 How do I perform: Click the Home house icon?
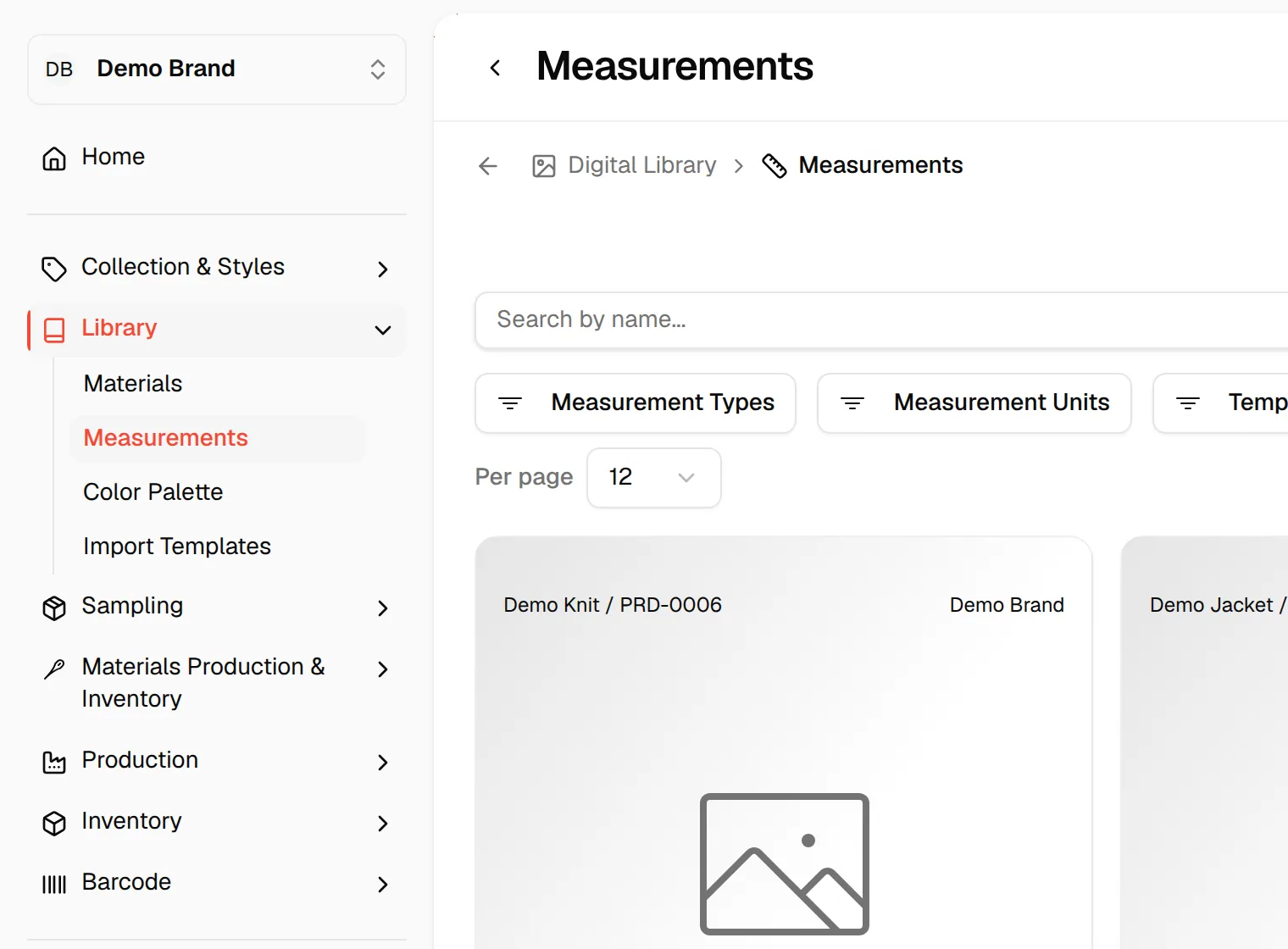point(54,158)
